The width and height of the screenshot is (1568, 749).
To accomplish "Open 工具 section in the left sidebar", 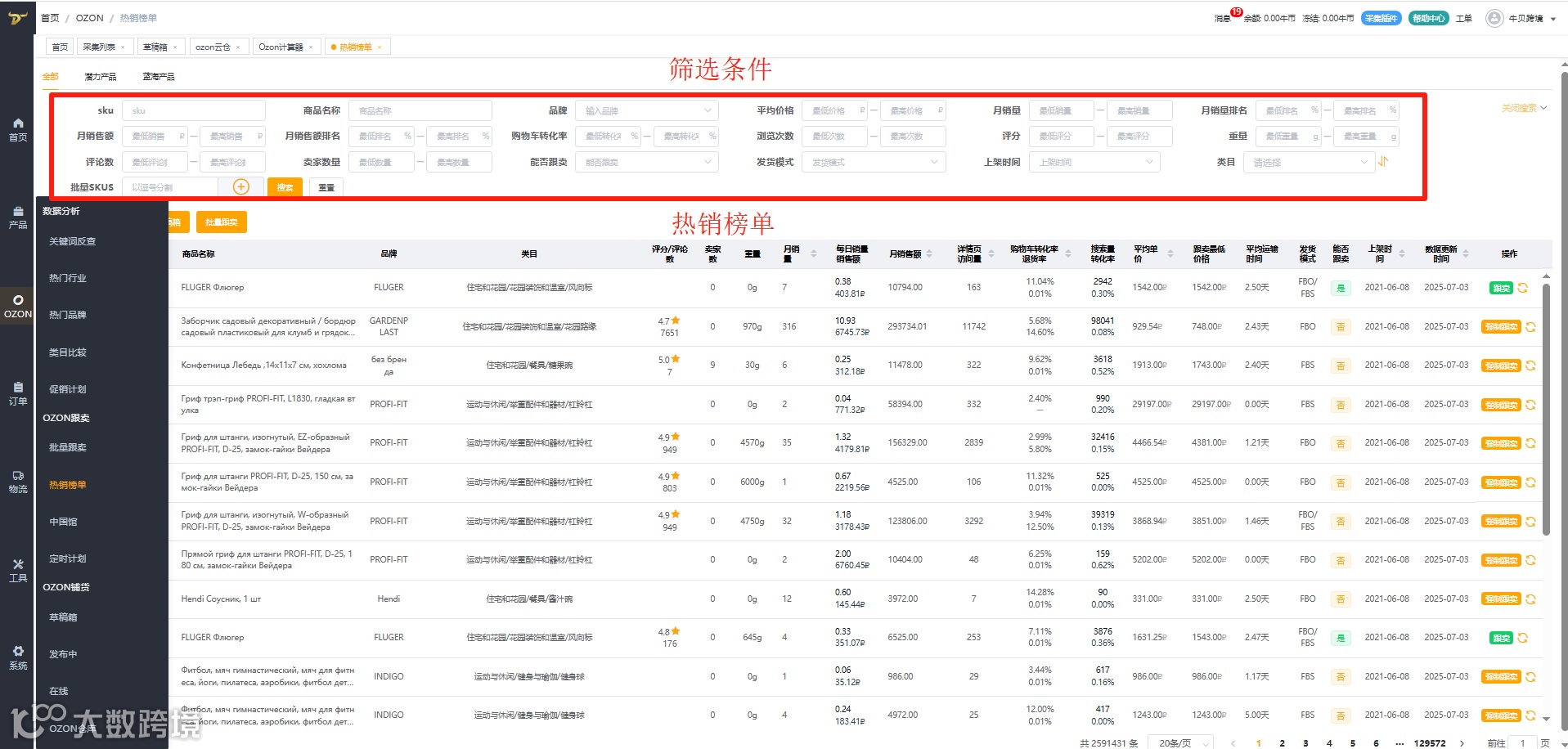I will pos(18,570).
